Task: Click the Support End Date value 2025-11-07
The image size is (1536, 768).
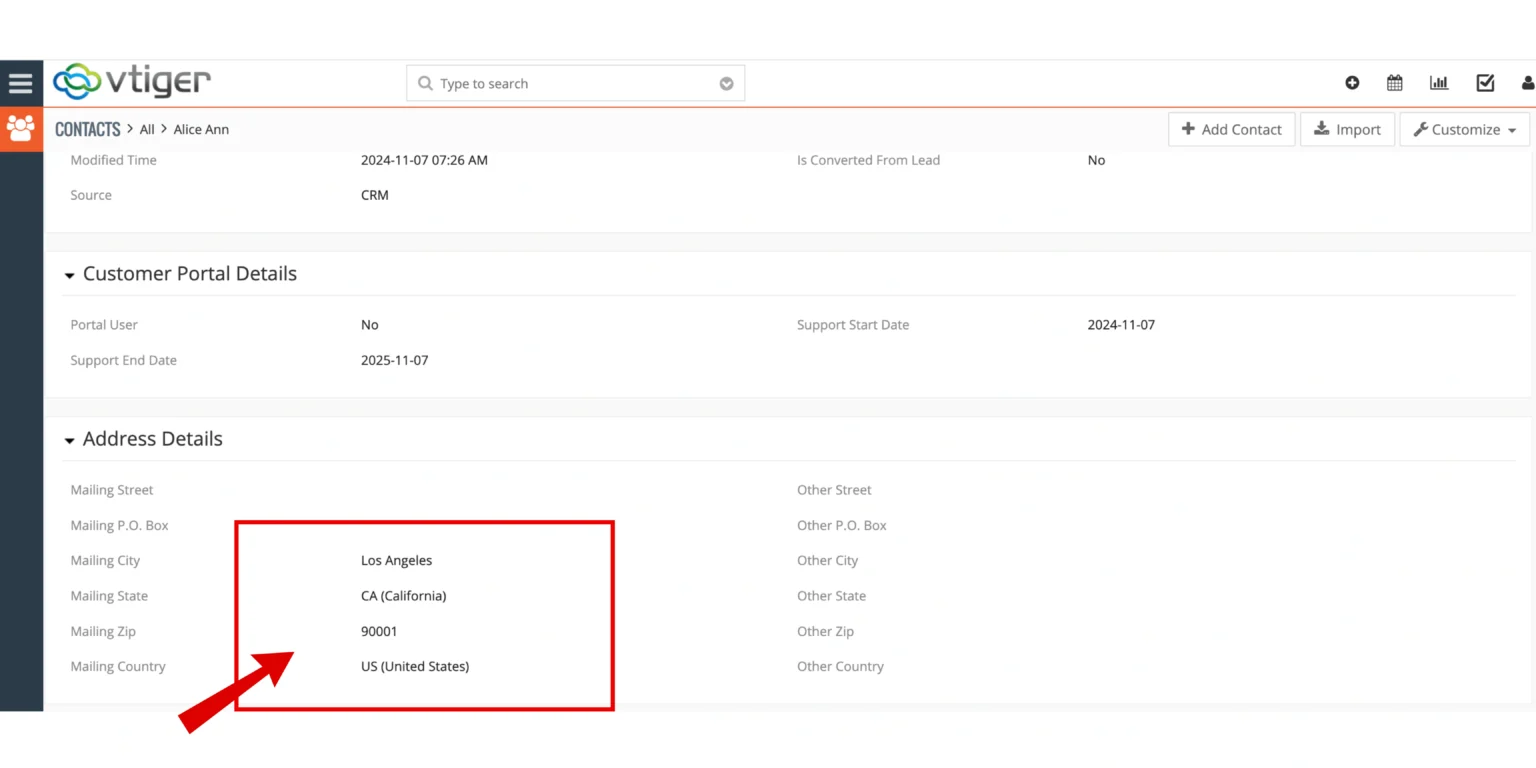Action: tap(394, 360)
